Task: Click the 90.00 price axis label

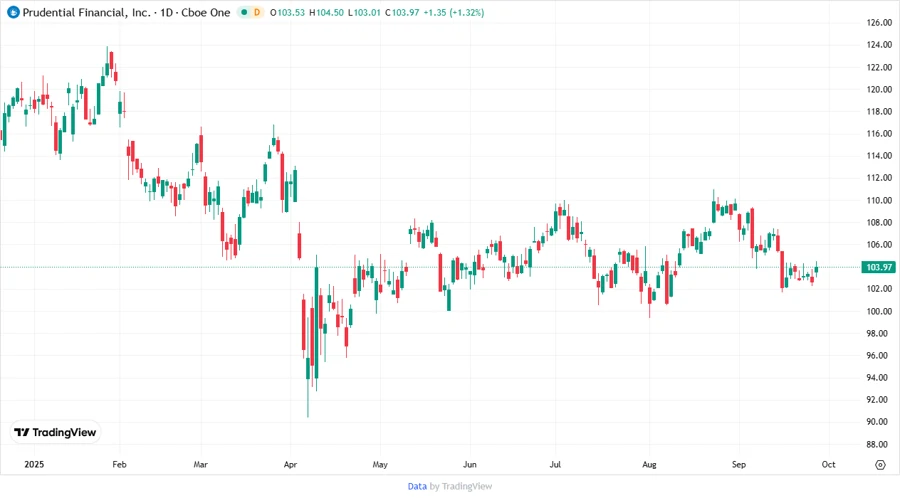Action: pyautogui.click(x=879, y=422)
